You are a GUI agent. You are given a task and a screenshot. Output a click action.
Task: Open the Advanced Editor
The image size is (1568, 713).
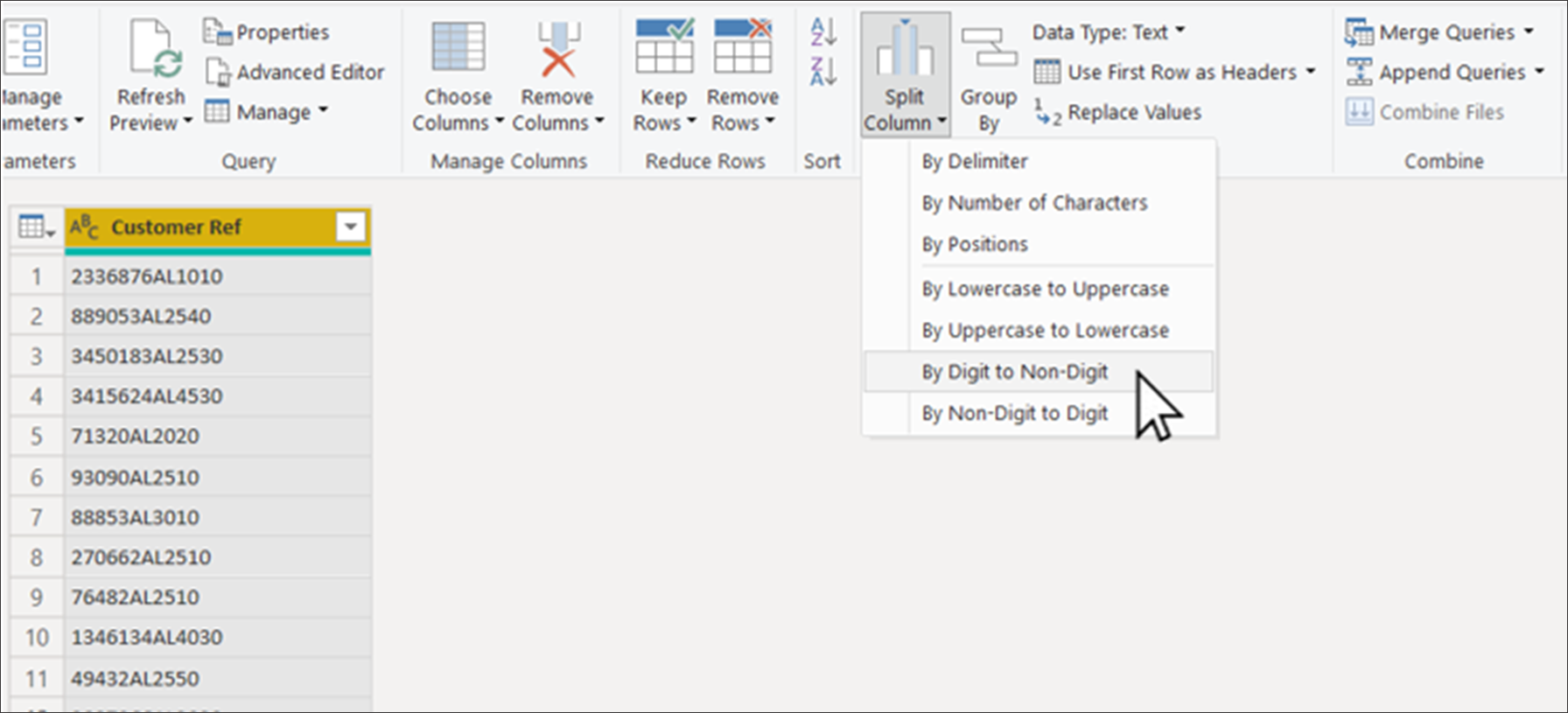(295, 73)
